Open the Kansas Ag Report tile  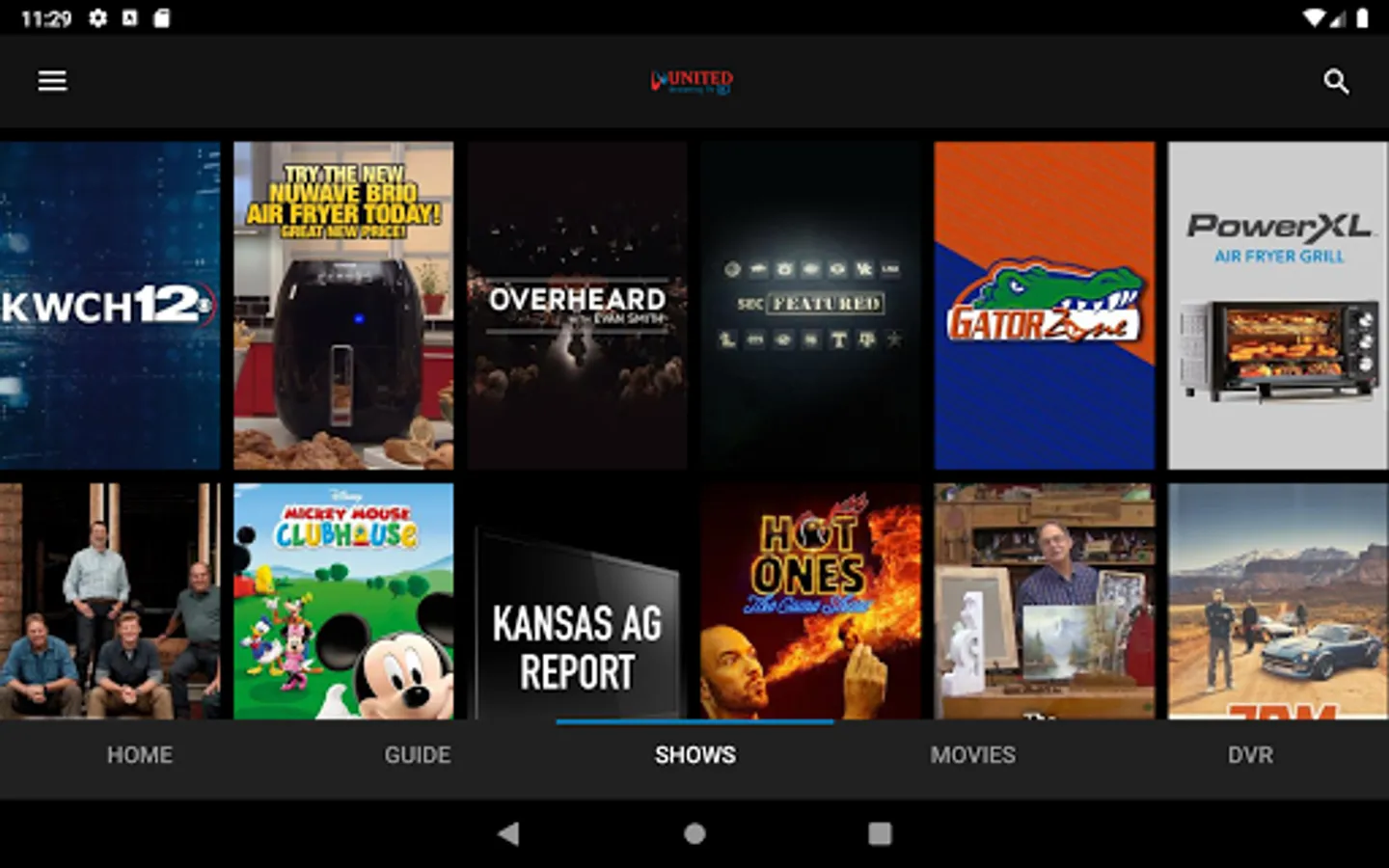[577, 601]
